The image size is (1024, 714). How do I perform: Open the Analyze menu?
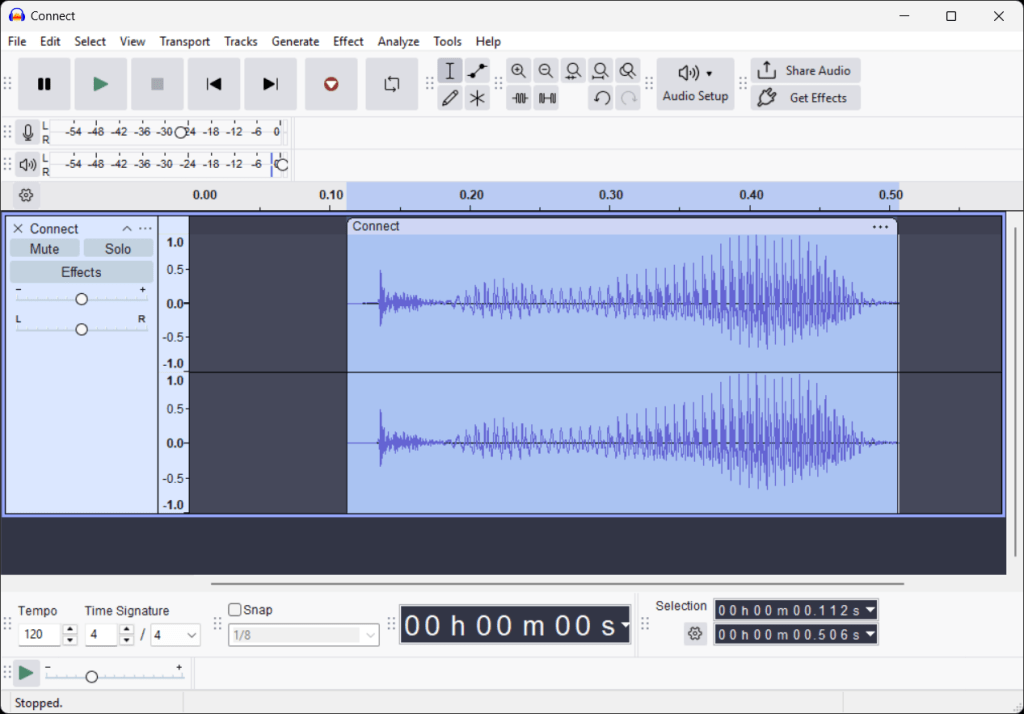click(398, 41)
